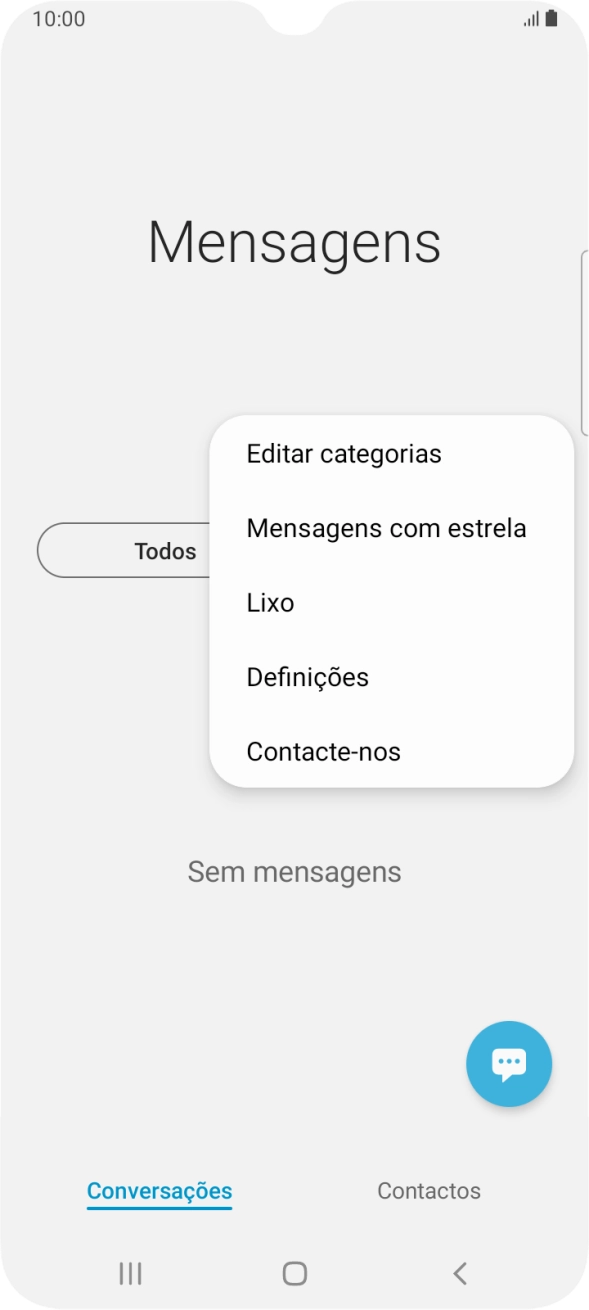The height and width of the screenshot is (1310, 589).
Task: Select Contacte-nos in the menu
Action: 324,751
